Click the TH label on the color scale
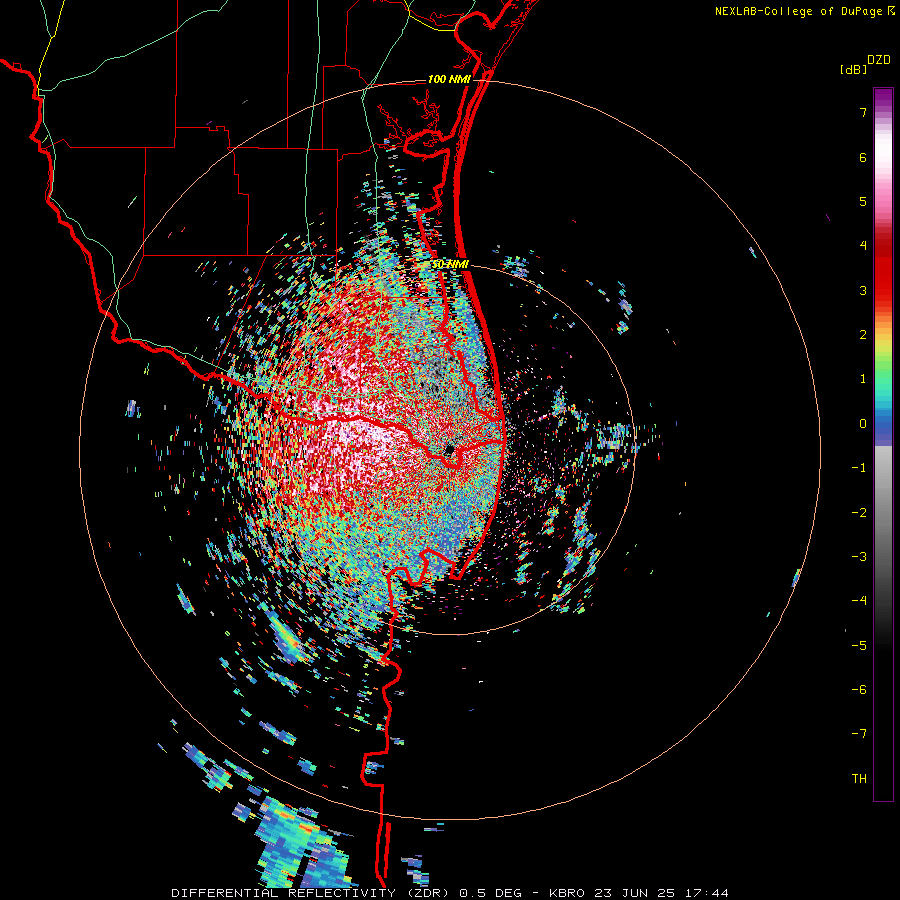Screen dimensions: 900x900 [x=859, y=779]
